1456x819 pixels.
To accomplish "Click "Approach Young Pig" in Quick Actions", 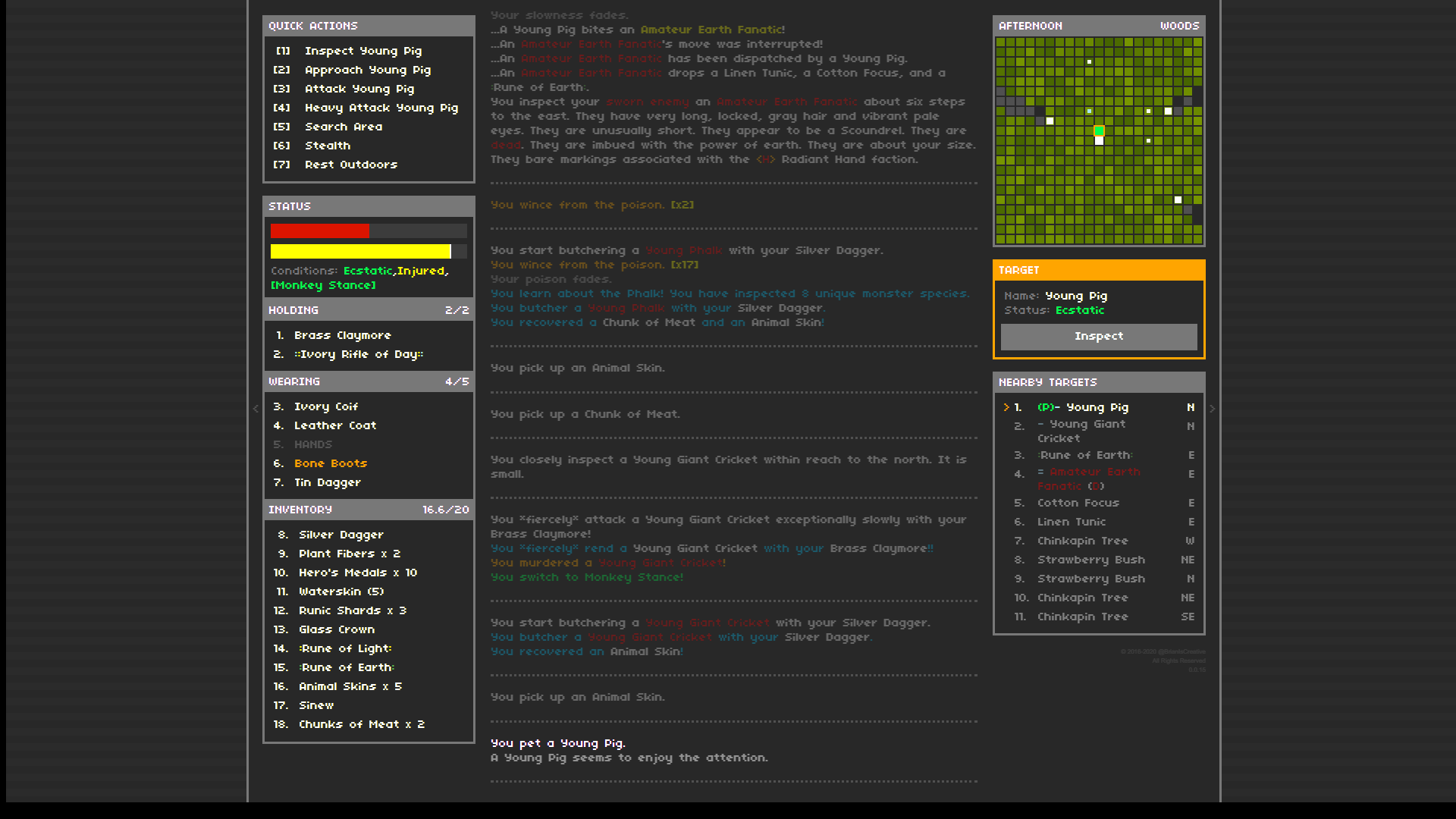I will [368, 69].
